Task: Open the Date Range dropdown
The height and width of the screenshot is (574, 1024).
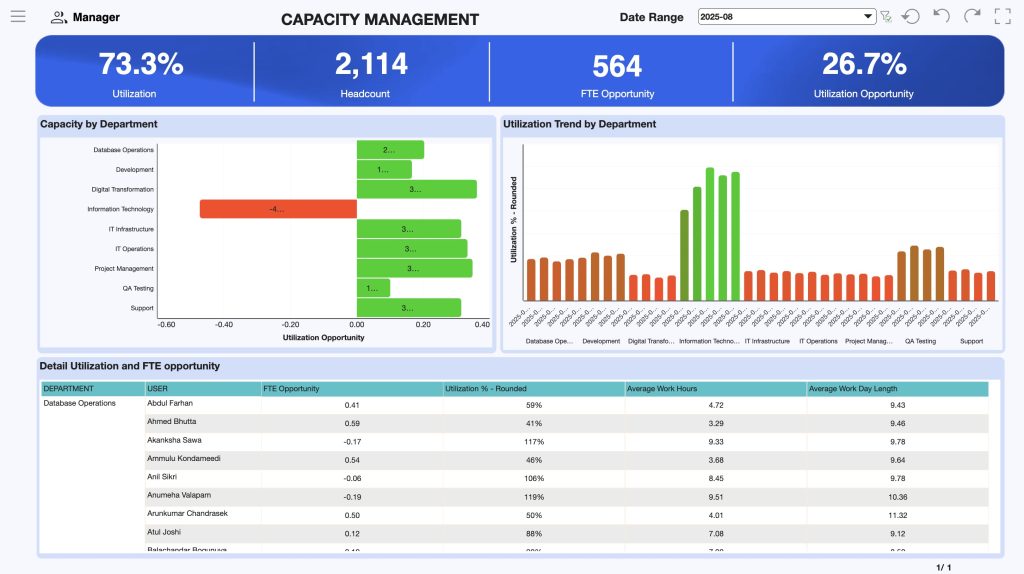Action: click(x=787, y=17)
